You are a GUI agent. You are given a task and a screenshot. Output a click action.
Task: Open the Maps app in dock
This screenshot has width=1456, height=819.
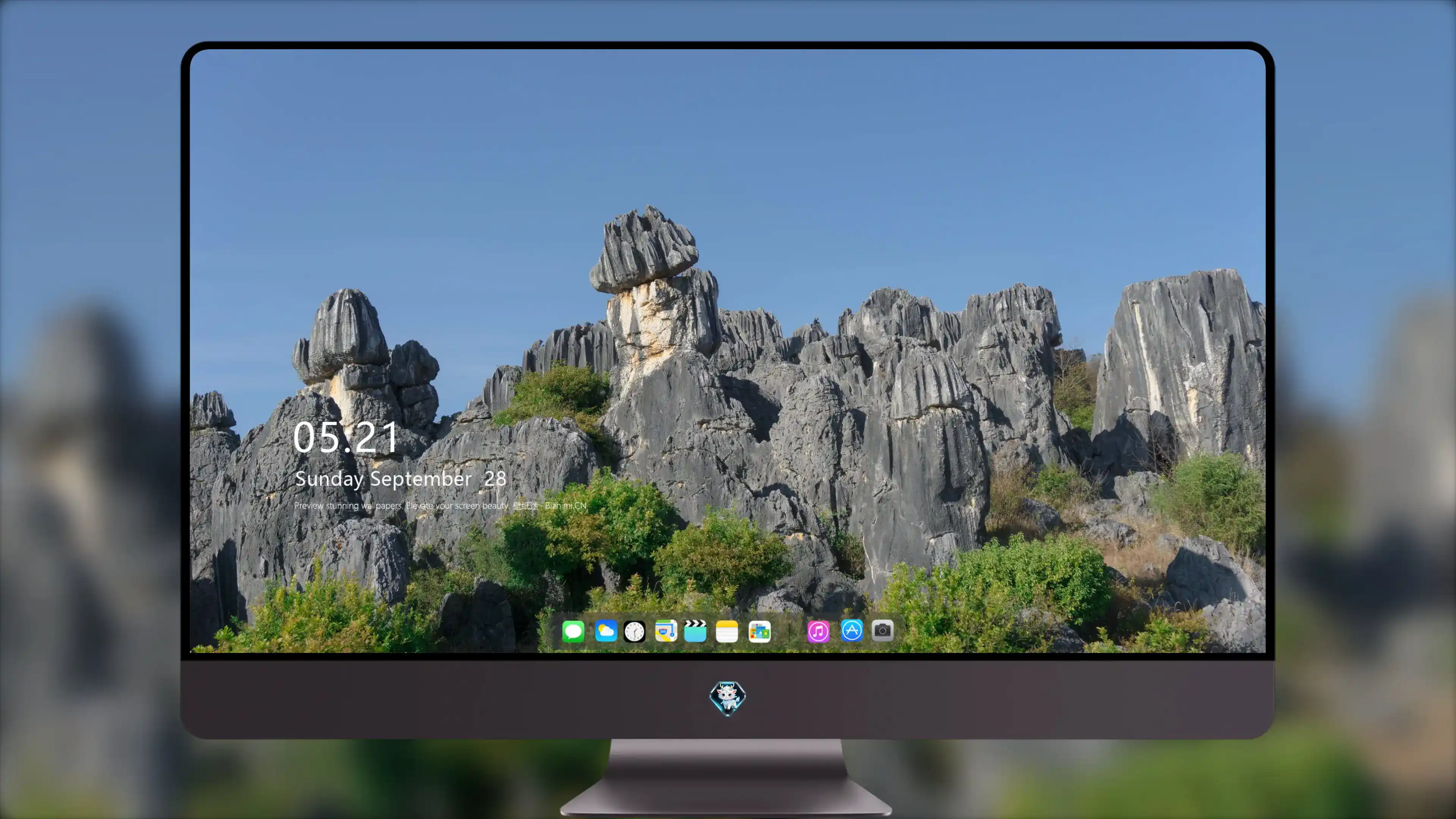tap(666, 631)
